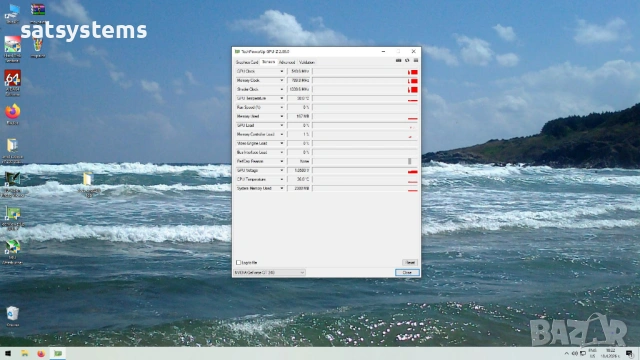This screenshot has height=360, width=640.
Task: Open the GPU Load sensor dropdown arrow
Action: pyautogui.click(x=281, y=125)
